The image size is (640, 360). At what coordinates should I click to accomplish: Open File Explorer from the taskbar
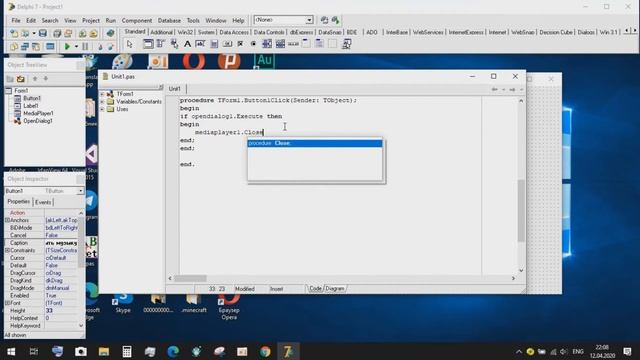click(104, 351)
